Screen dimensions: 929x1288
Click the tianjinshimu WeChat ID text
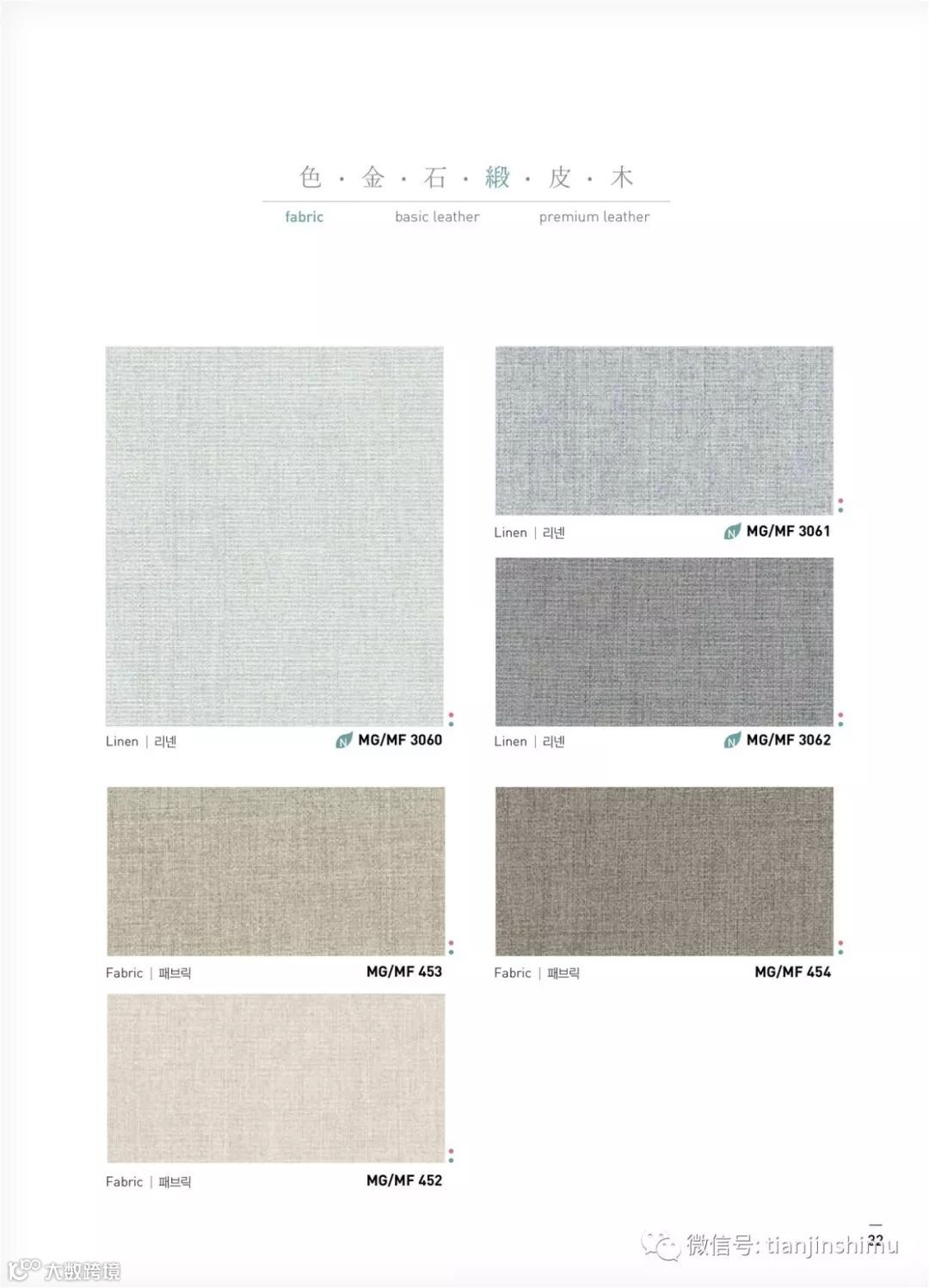click(833, 1245)
